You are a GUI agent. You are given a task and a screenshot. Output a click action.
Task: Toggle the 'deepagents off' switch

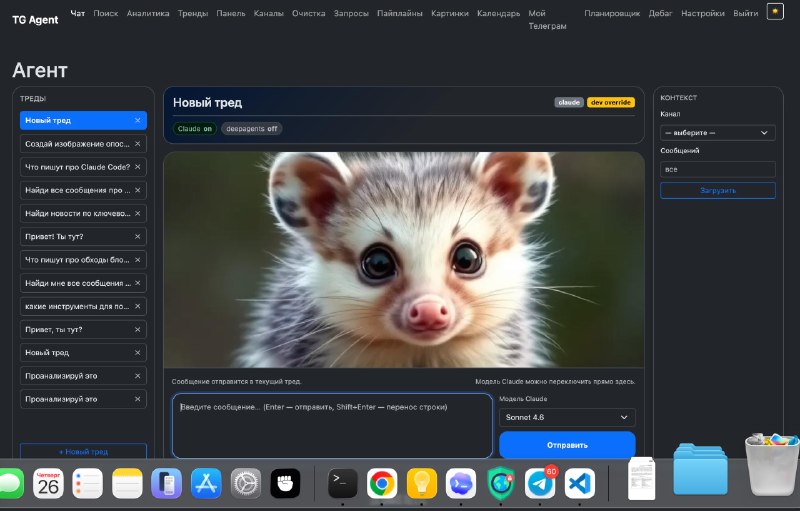(x=252, y=129)
